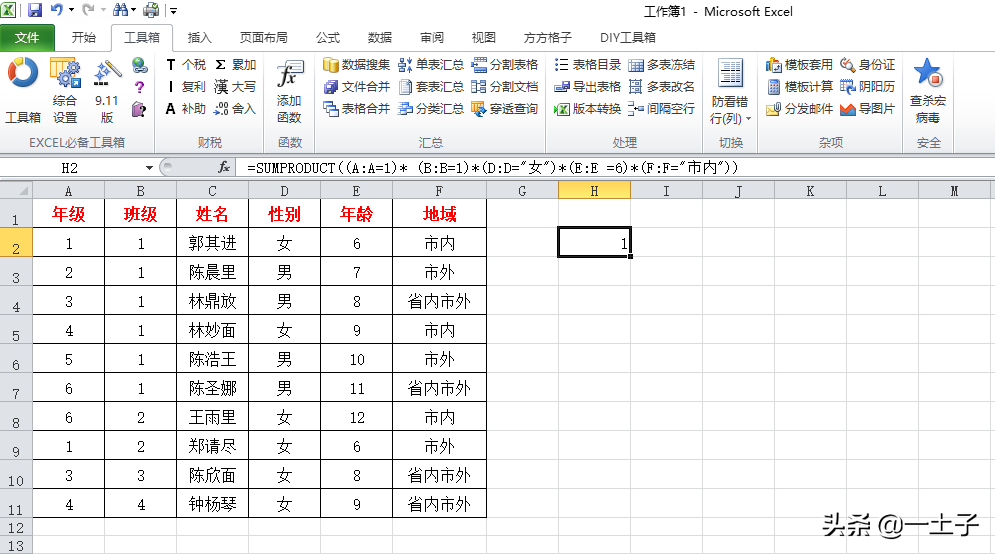Click the 年级 header cell
Viewport: 995px width, 554px height.
click(69, 214)
